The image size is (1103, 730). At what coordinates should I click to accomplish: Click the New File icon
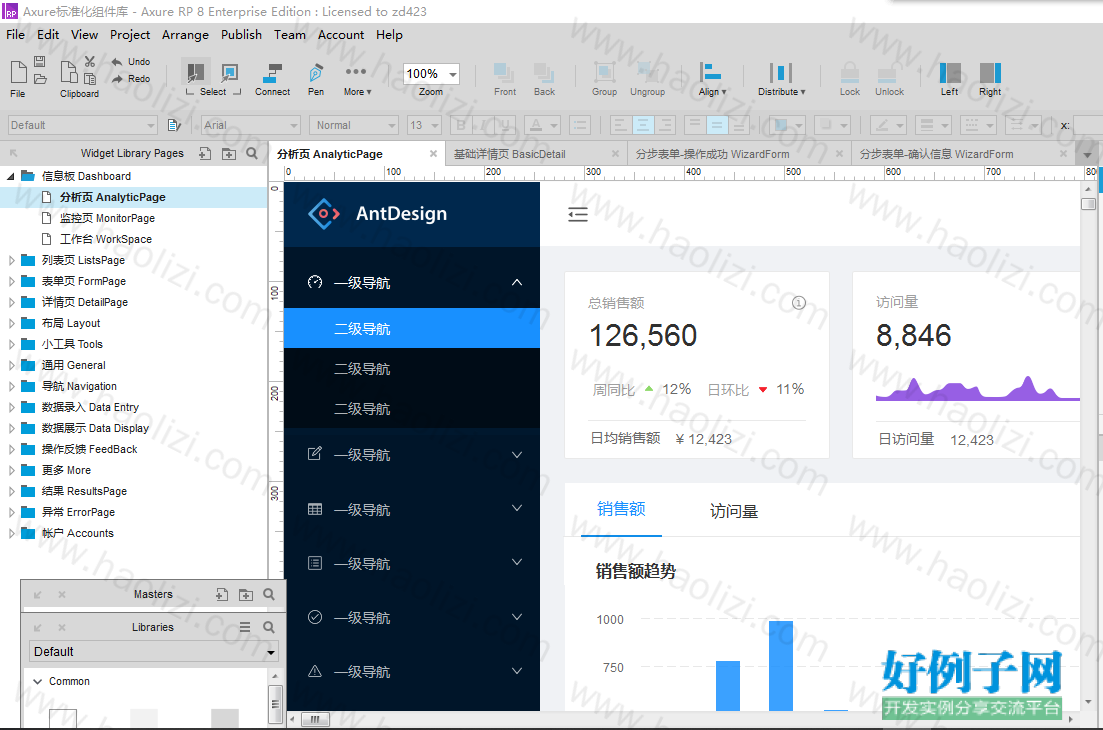pos(18,72)
